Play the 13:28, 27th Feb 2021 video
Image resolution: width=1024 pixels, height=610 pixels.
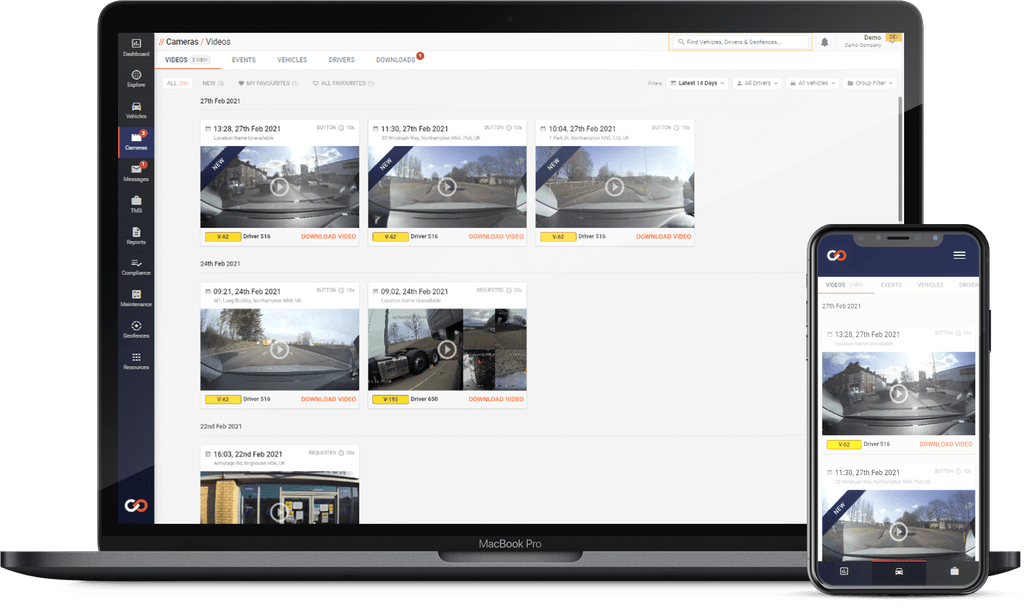click(x=280, y=187)
